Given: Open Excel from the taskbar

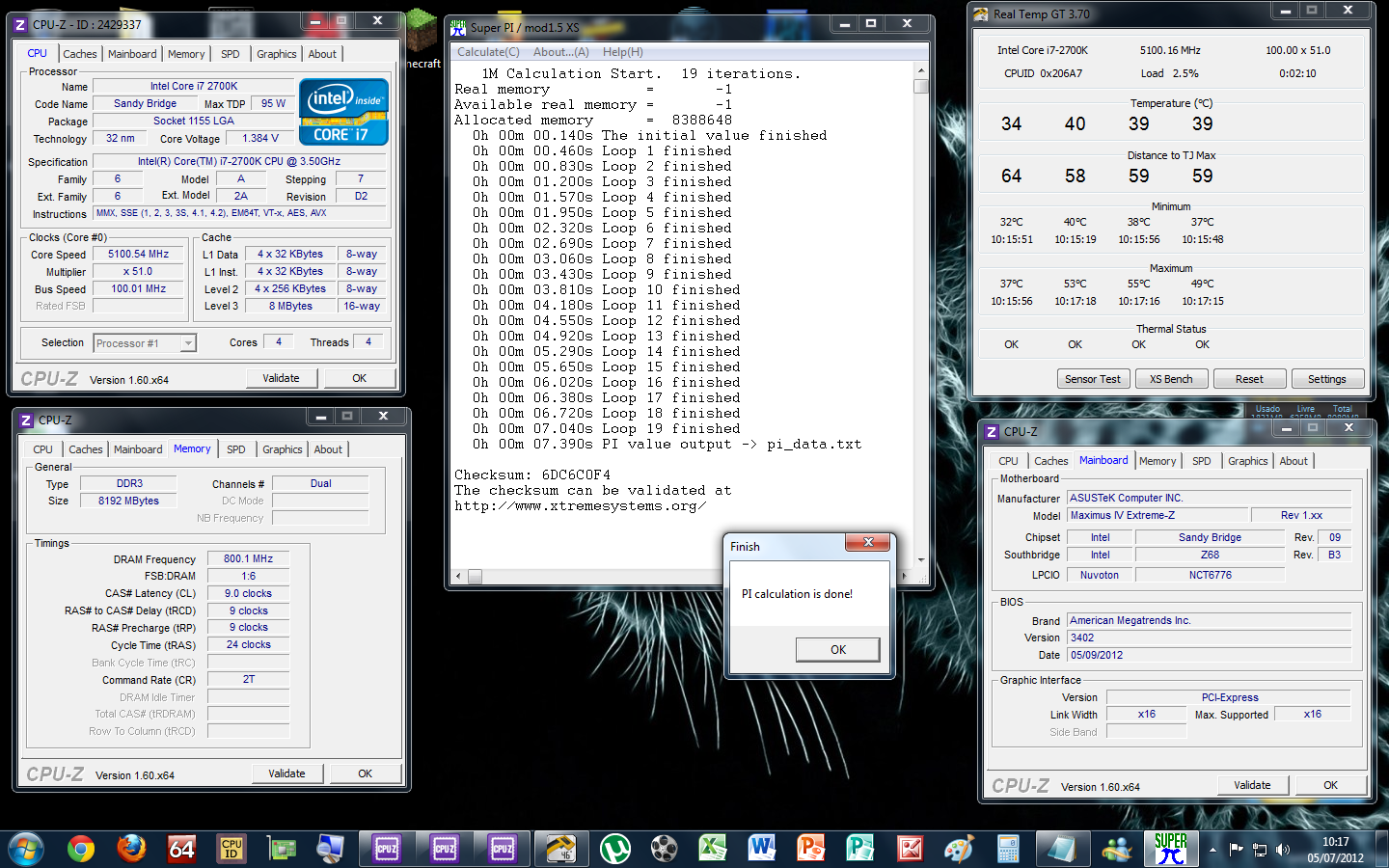Looking at the screenshot, I should pyautogui.click(x=713, y=849).
